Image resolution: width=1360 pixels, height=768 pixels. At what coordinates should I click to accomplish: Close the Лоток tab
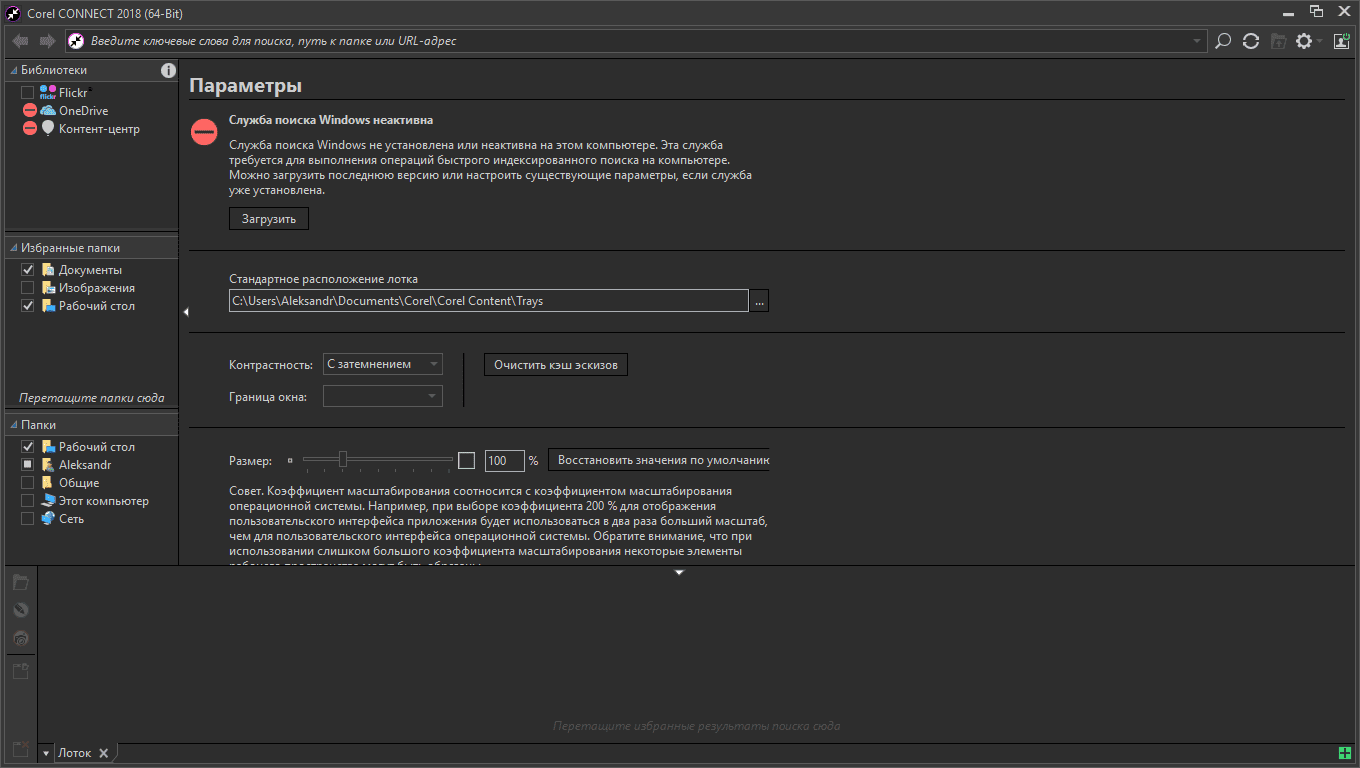click(x=103, y=753)
